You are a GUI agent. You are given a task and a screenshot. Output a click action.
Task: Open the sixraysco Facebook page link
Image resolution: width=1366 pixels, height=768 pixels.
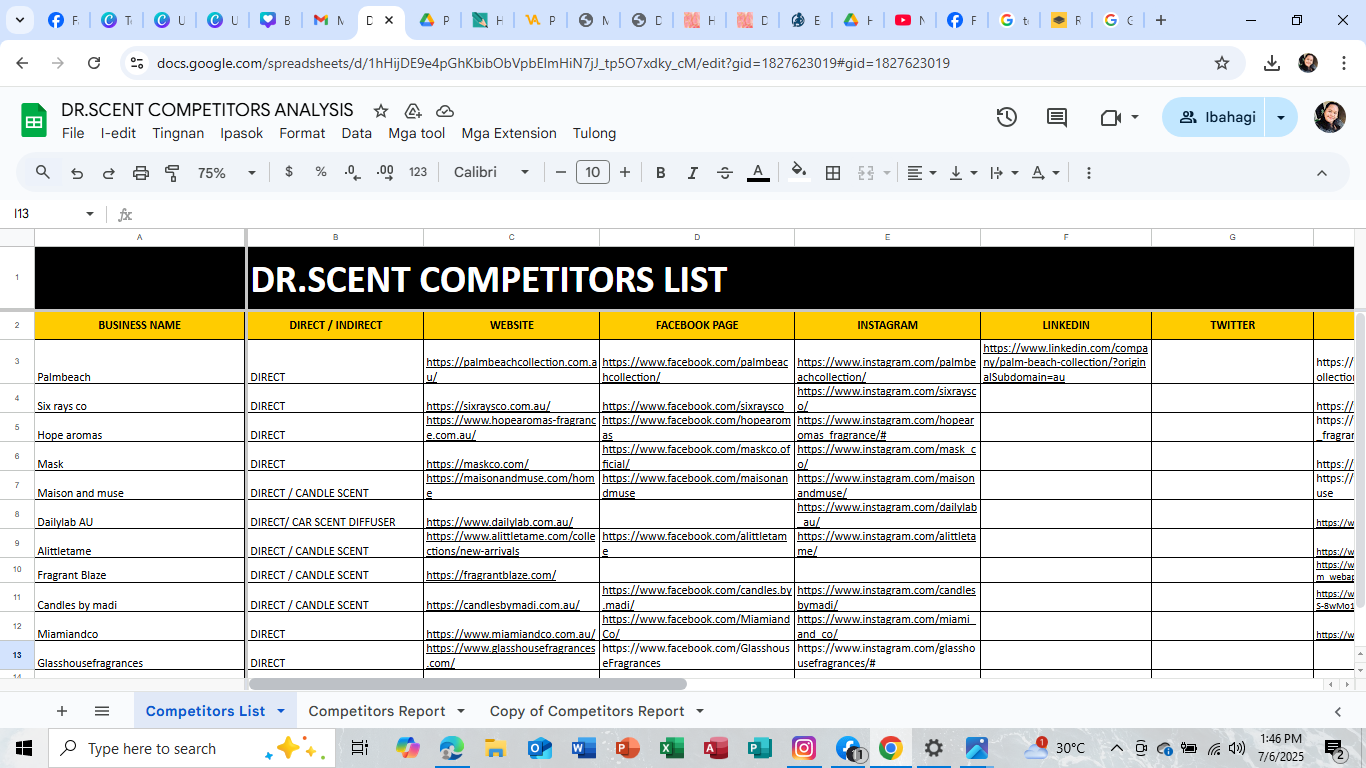(x=693, y=406)
